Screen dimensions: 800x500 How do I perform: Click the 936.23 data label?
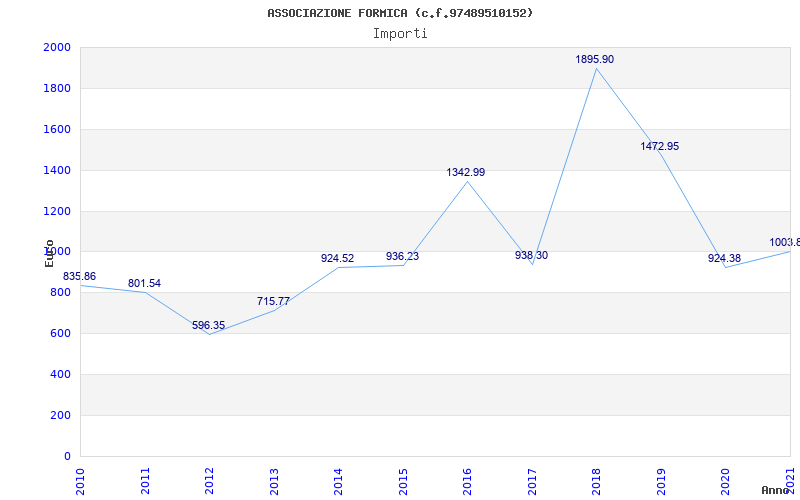point(402,256)
